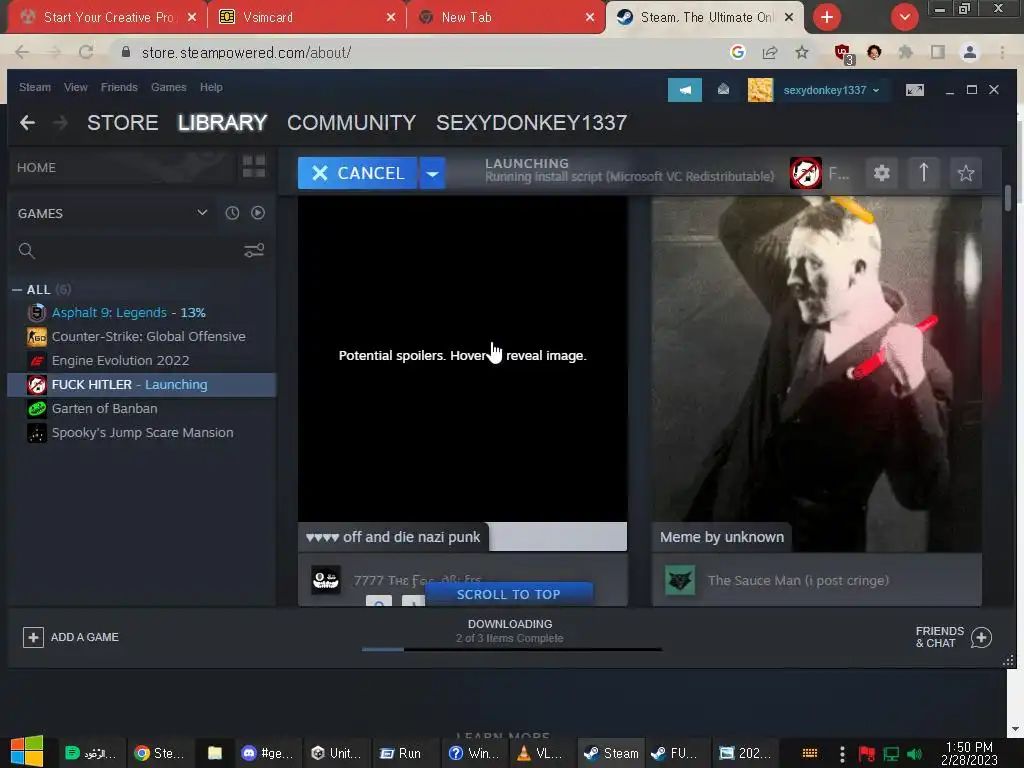This screenshot has width=1024, height=768.
Task: Open FRIENDS & CHAT label
Action: click(940, 637)
